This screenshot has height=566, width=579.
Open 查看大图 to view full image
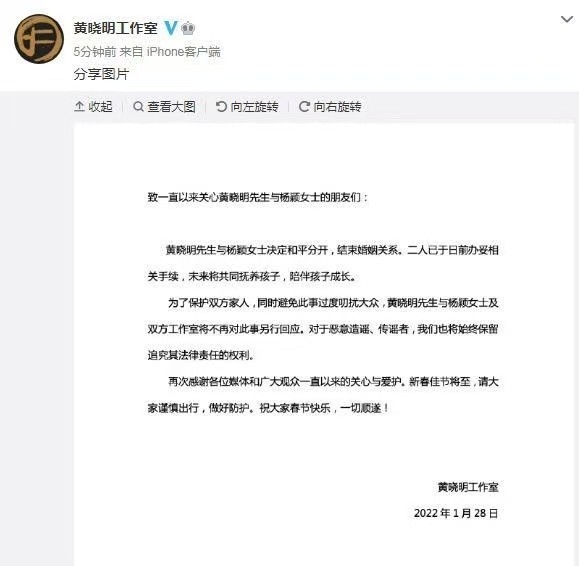tap(164, 107)
